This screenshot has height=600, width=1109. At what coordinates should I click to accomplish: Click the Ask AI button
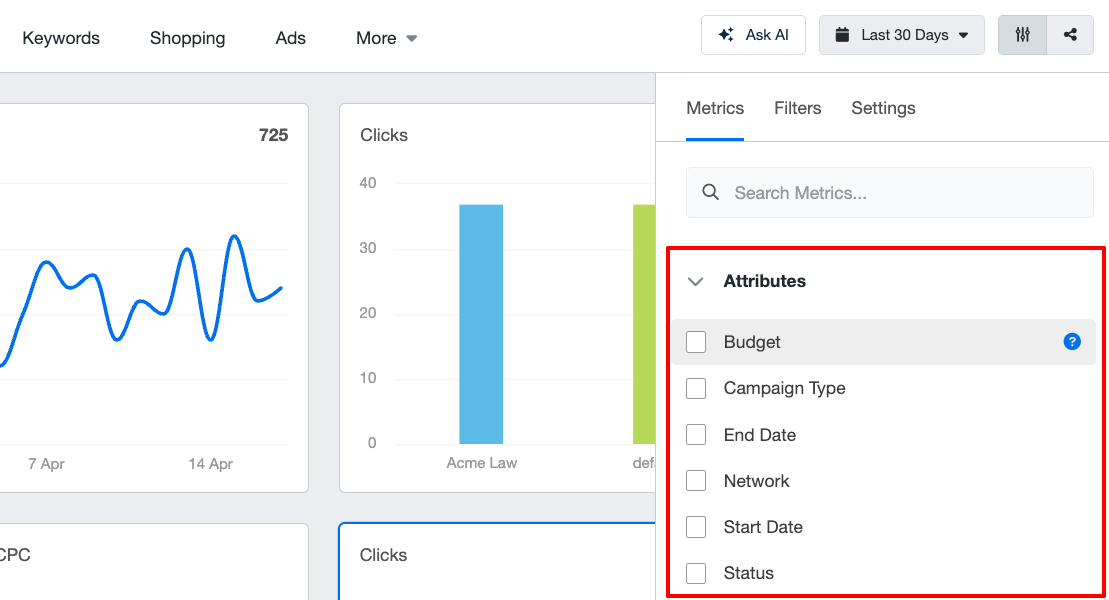753,34
